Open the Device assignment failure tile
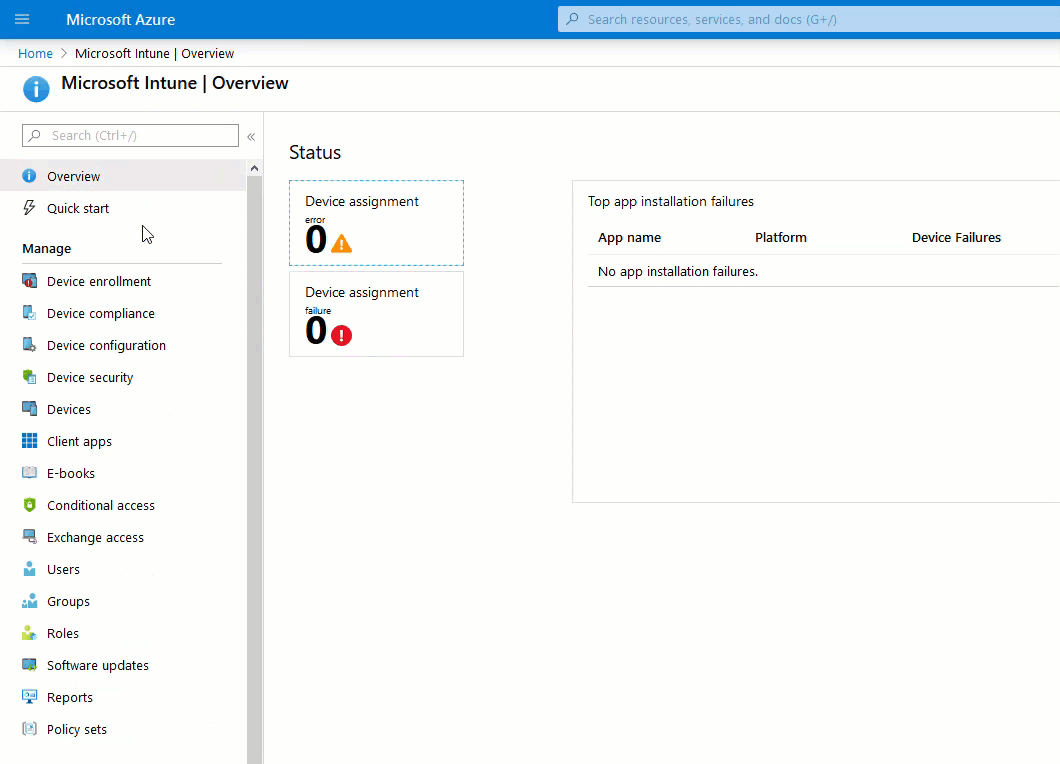1060x764 pixels. click(377, 314)
